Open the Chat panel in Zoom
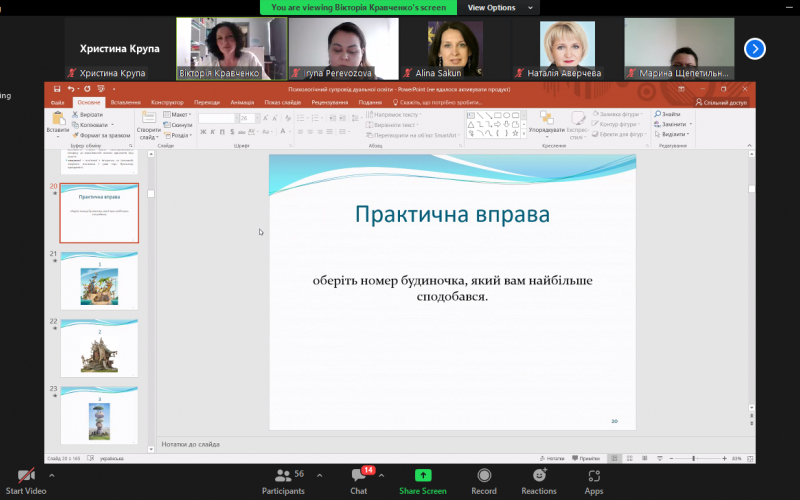800x500 pixels. click(359, 482)
